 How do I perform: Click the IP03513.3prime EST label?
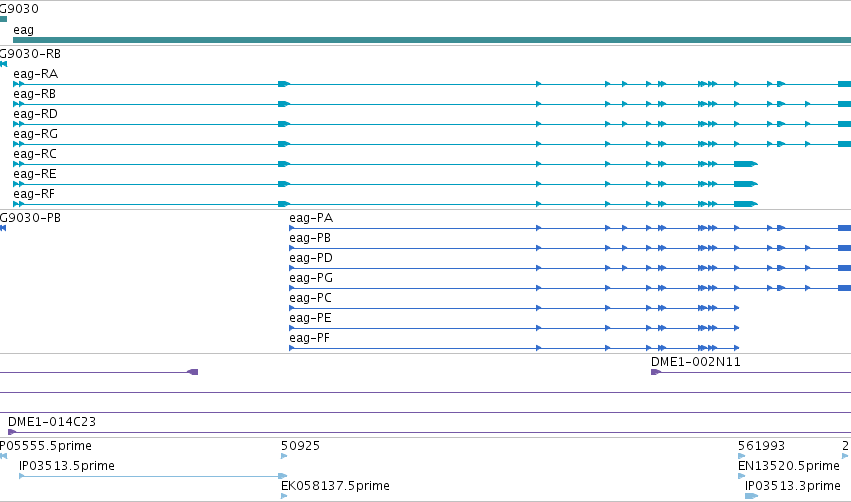tap(793, 486)
